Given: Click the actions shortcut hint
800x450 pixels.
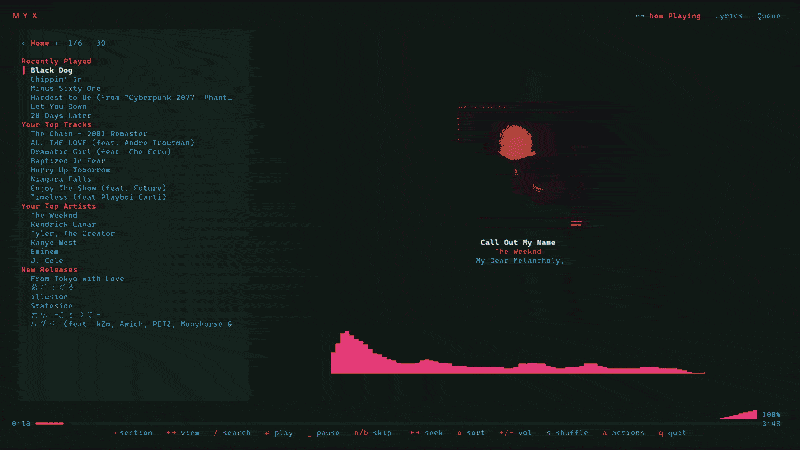Looking at the screenshot, I should coord(623,433).
